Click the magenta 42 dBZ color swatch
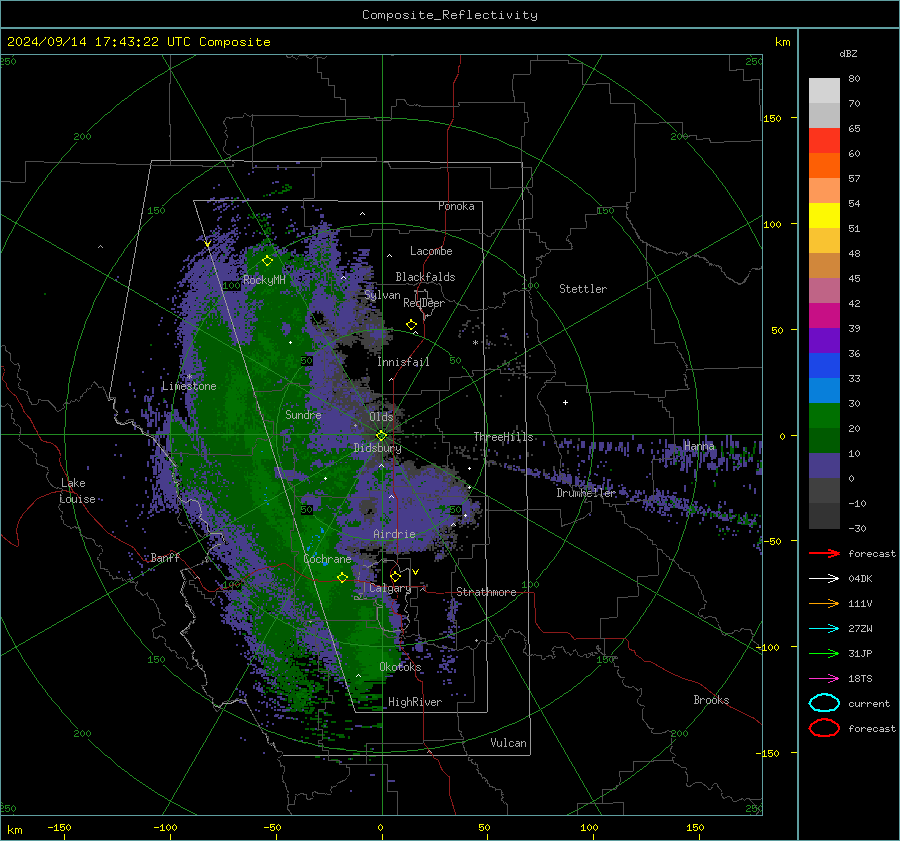Viewport: 900px width, 841px height. (824, 316)
